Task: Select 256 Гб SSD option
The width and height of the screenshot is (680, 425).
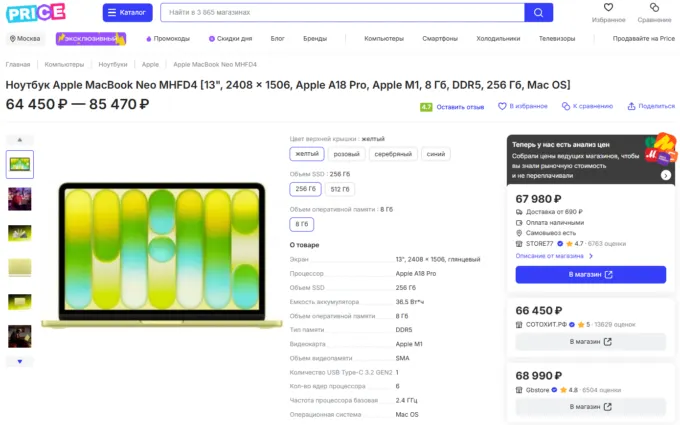Action: (305, 189)
